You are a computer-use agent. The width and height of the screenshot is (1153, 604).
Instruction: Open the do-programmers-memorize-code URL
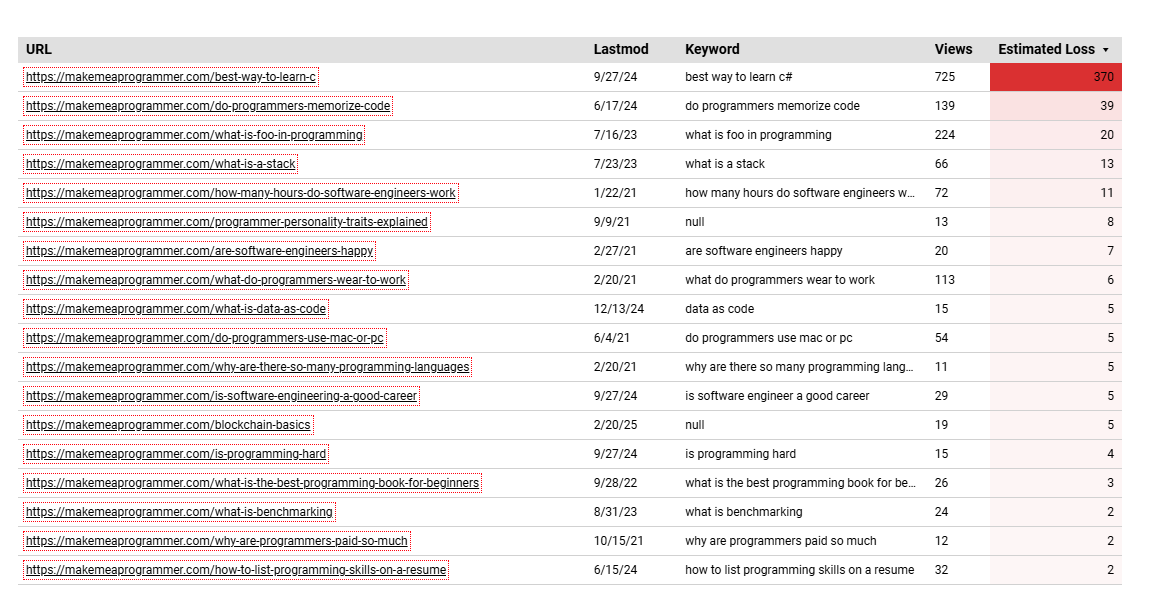pyautogui.click(x=208, y=106)
